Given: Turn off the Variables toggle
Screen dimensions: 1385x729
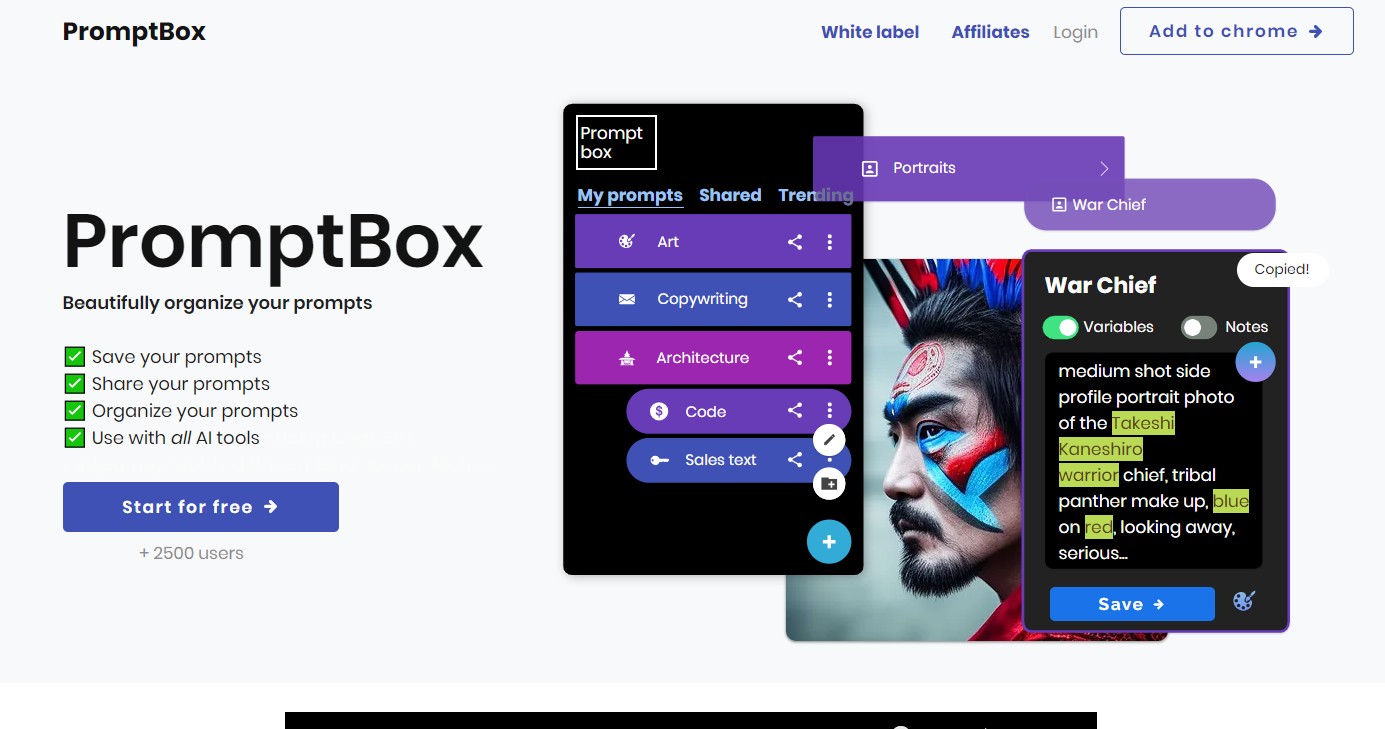Looking at the screenshot, I should tap(1060, 327).
